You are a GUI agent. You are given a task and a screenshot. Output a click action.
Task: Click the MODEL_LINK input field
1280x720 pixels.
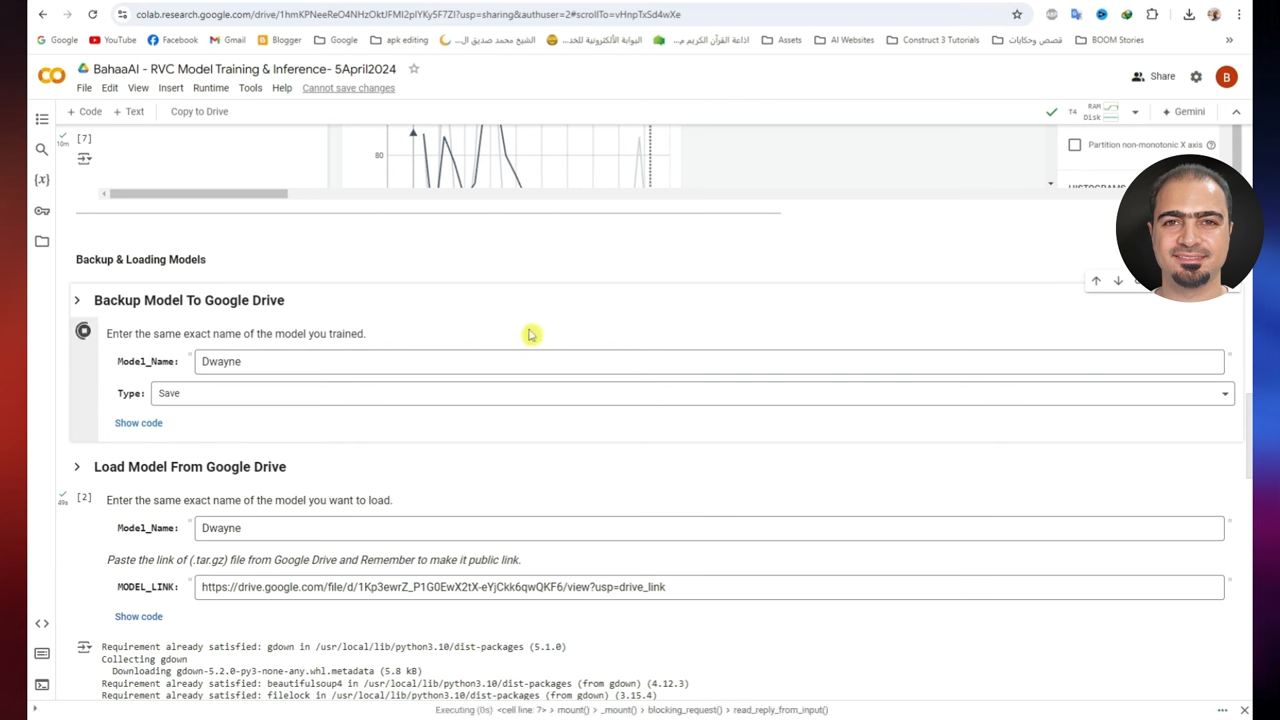(708, 587)
